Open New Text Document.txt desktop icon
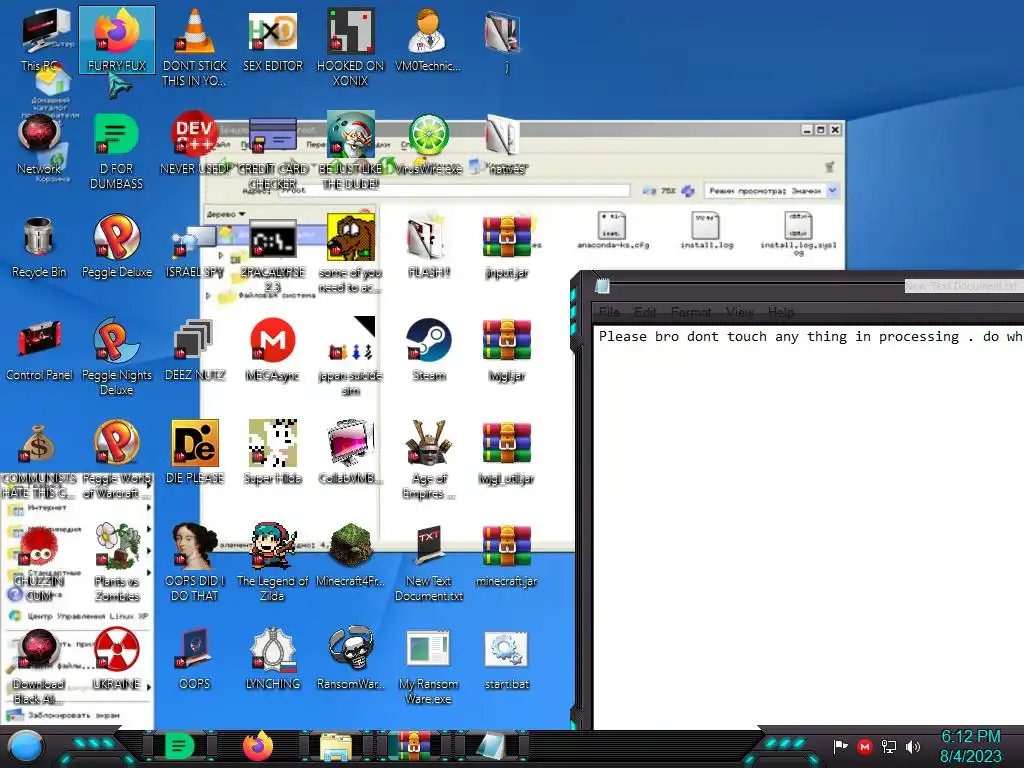Screen dimensions: 1024x768 tap(429, 562)
